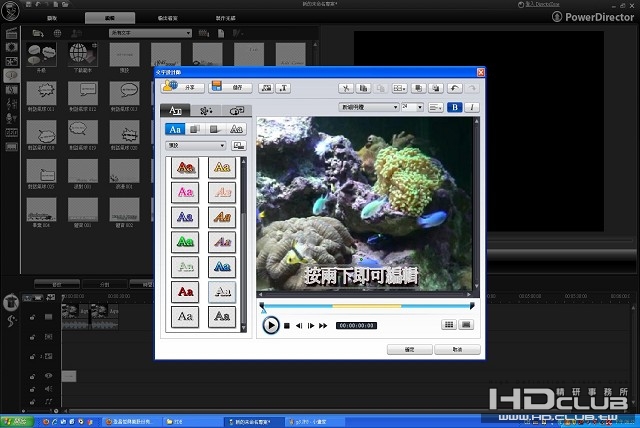
Task: Click the Save template button with disk icon
Action: click(231, 87)
